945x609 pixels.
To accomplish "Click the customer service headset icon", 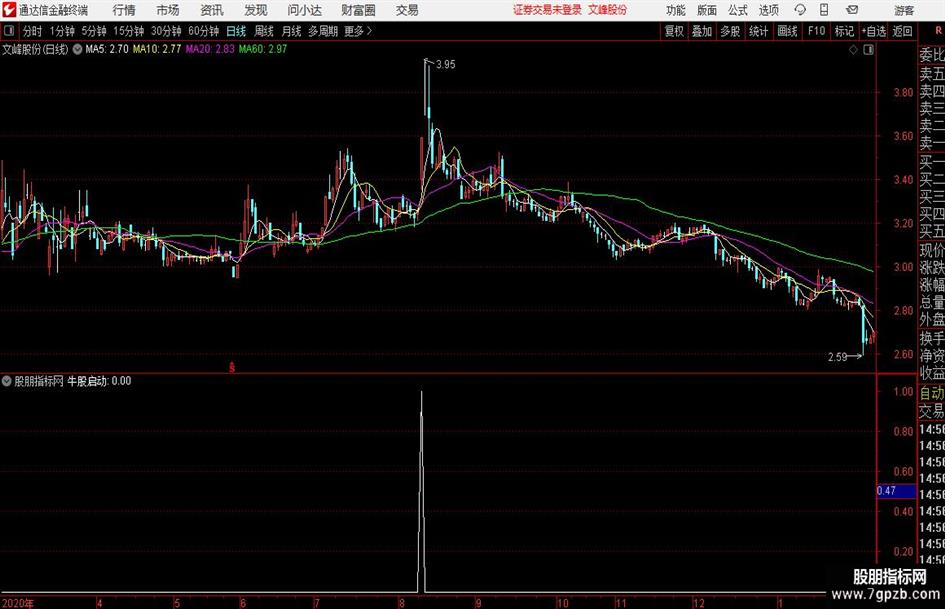I will [800, 10].
